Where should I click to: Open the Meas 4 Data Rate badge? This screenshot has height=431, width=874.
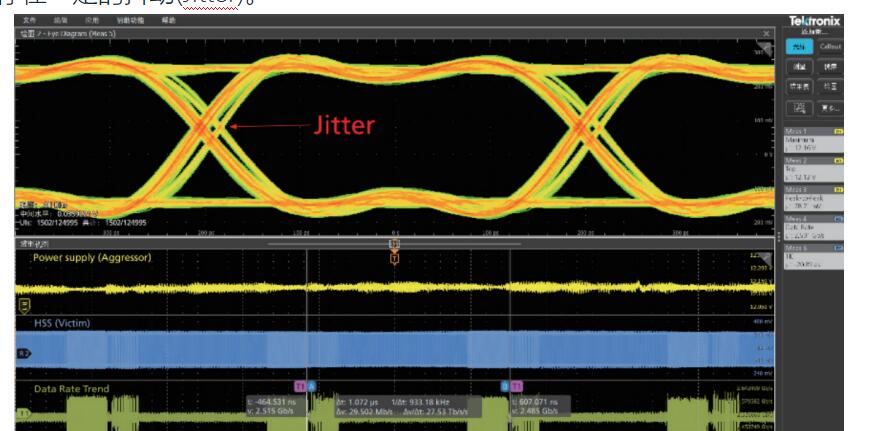[x=813, y=227]
